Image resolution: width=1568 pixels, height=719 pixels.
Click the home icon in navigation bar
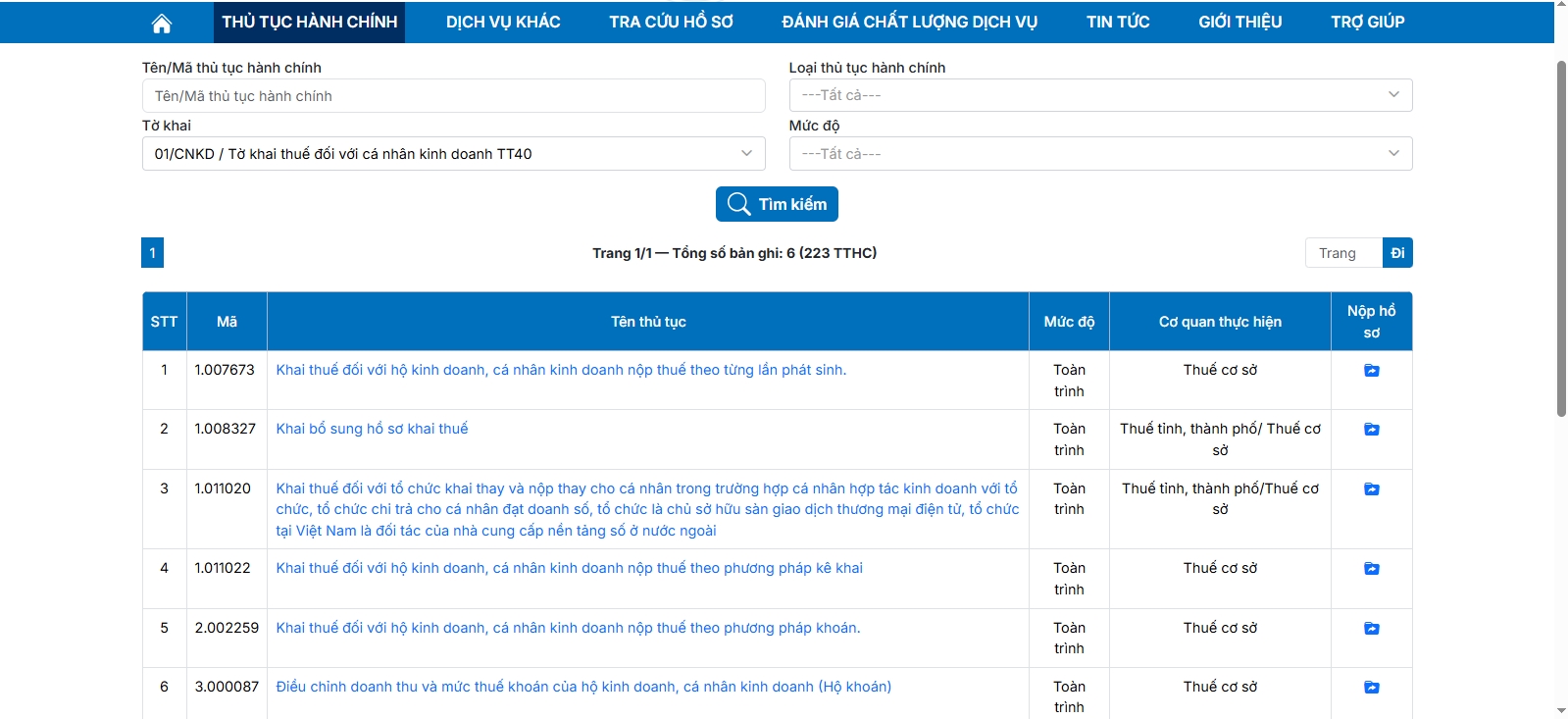tap(162, 23)
